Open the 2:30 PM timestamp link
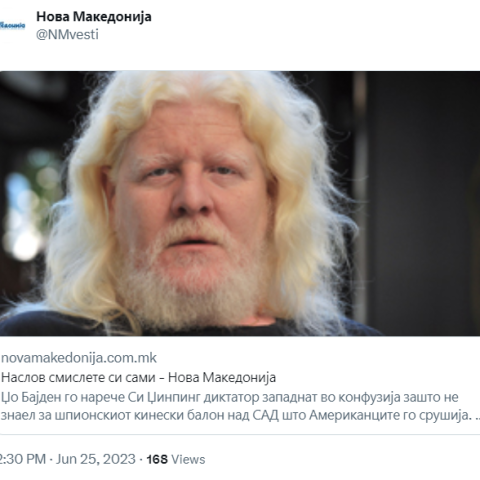The height and width of the screenshot is (480, 480). point(23,459)
